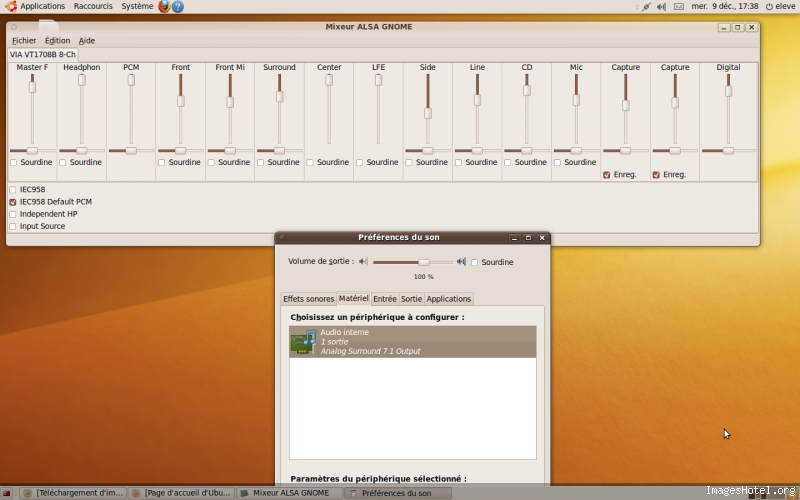Open the Fichier menu
The width and height of the screenshot is (800, 500).
24,40
